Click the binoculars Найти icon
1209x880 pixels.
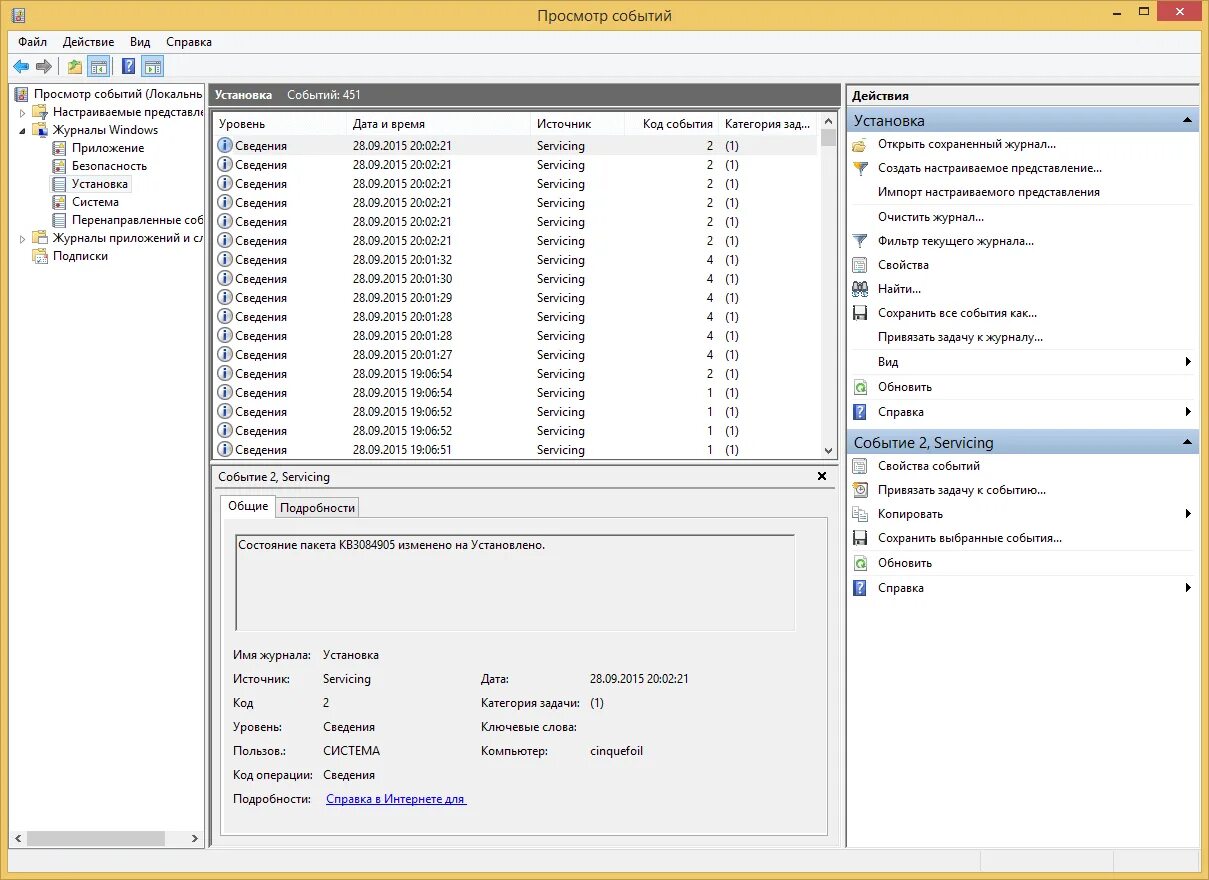tap(860, 289)
